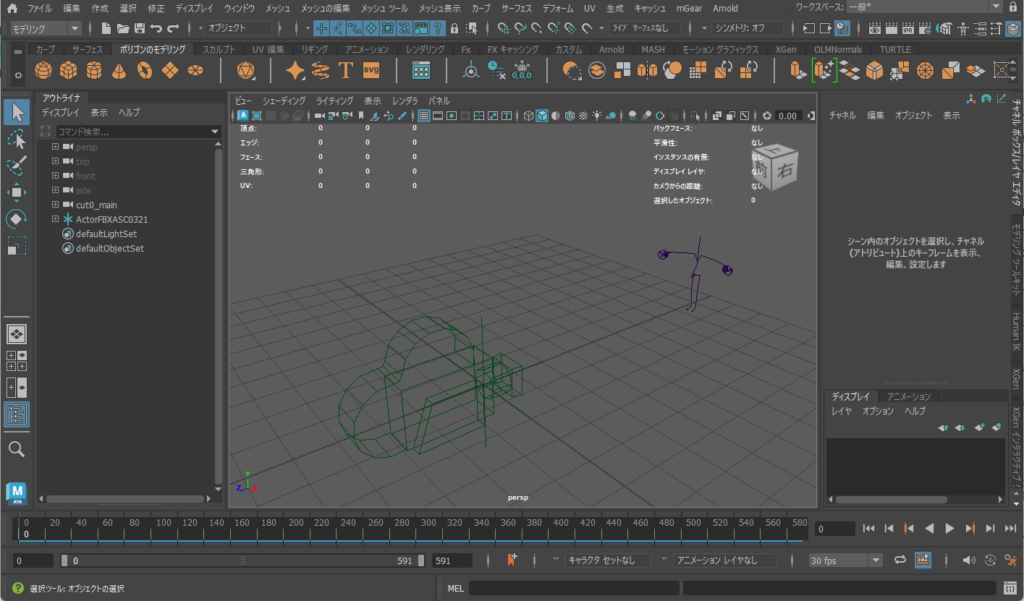This screenshot has height=601, width=1024.
Task: Create a polygon sphere from the shelf
Action: [x=43, y=70]
